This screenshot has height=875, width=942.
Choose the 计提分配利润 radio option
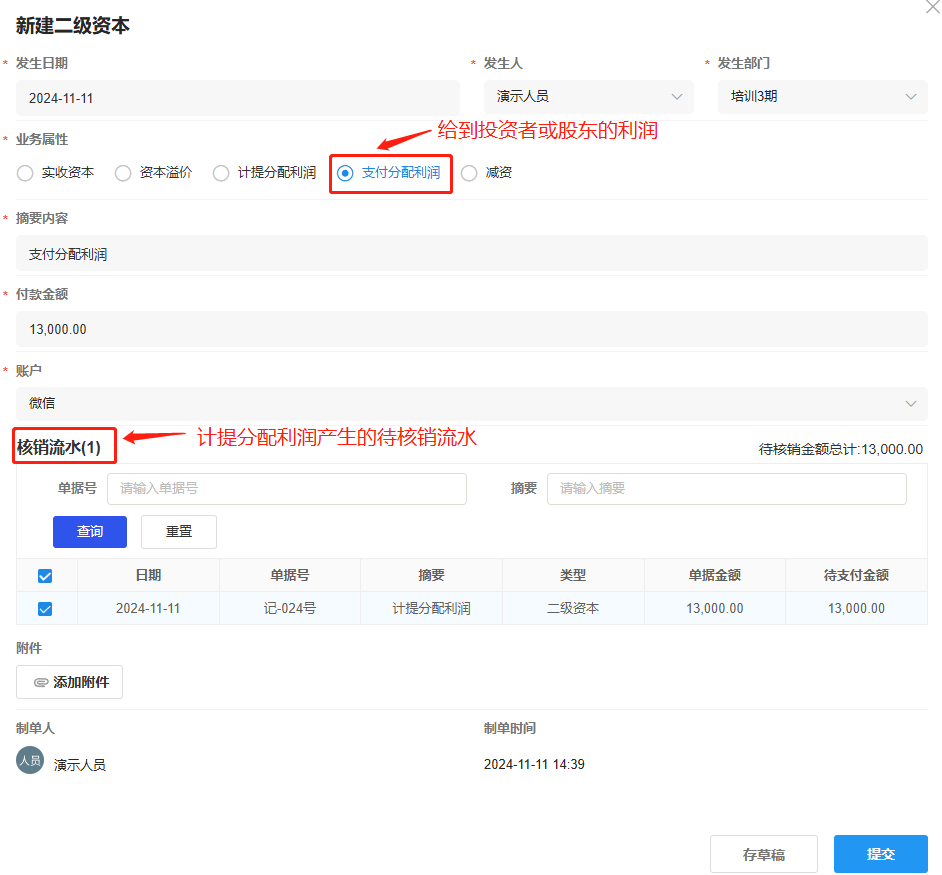pos(221,173)
